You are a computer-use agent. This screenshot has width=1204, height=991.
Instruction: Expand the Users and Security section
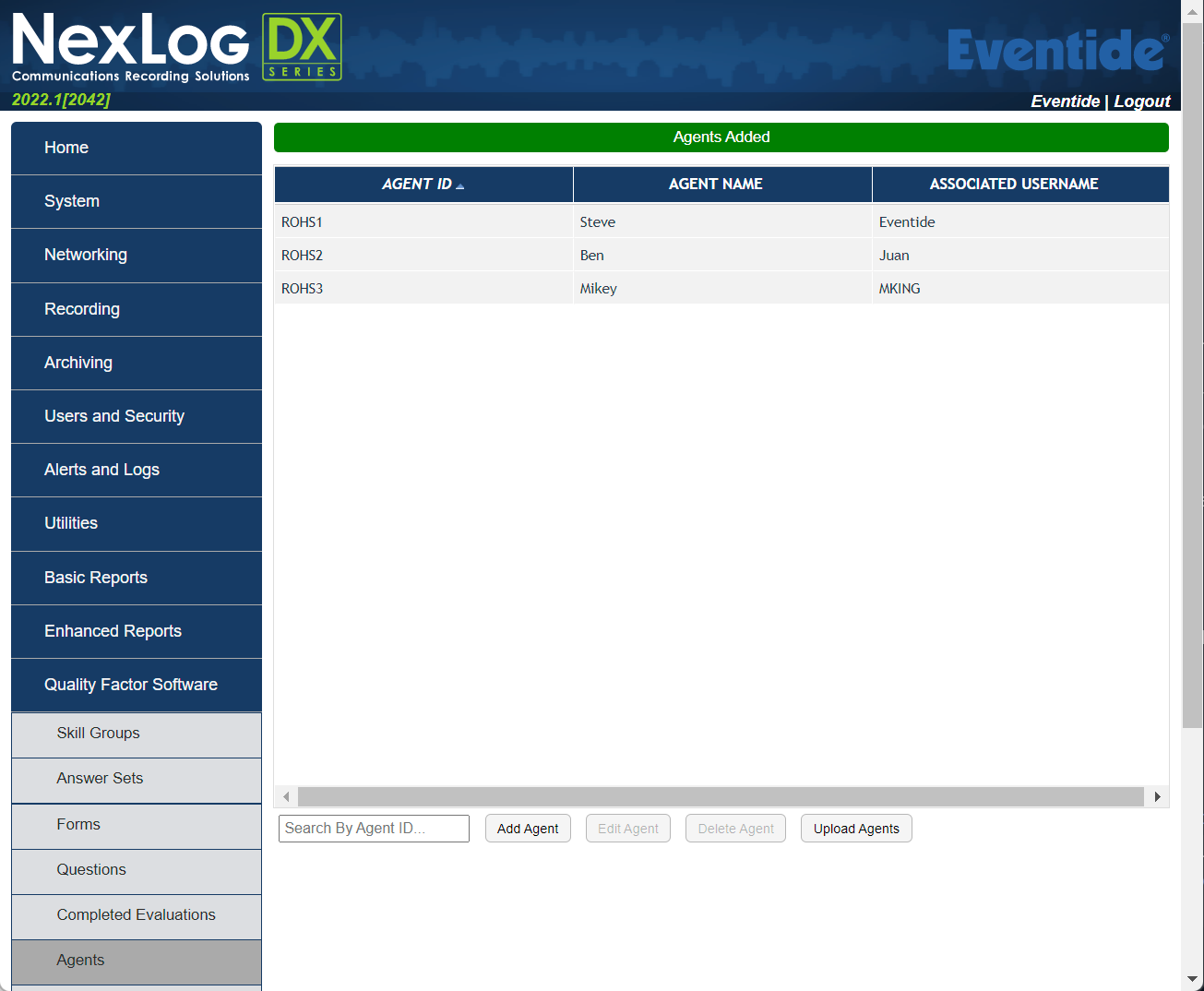pos(137,416)
